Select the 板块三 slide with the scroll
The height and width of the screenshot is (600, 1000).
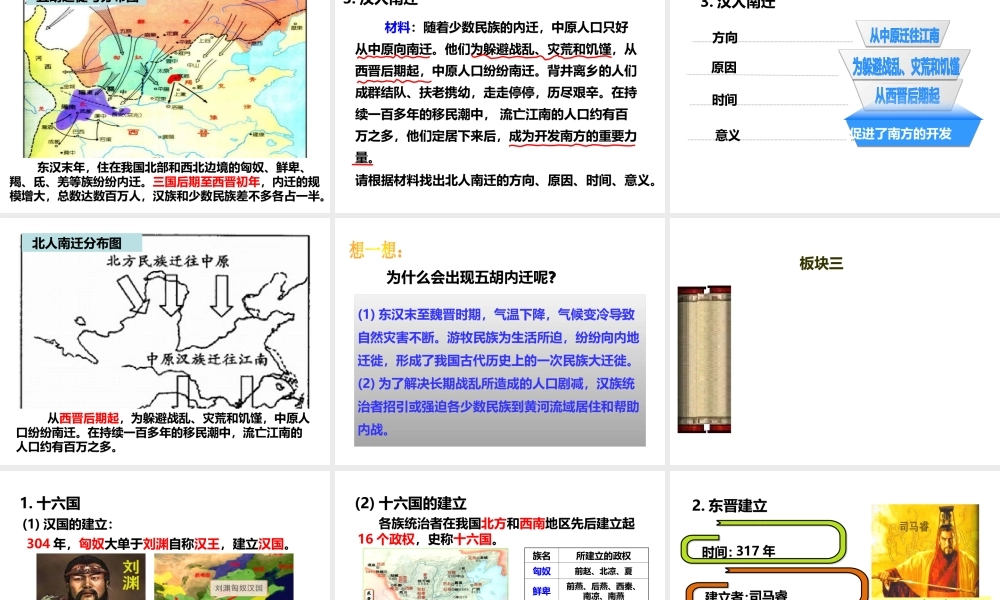point(835,341)
